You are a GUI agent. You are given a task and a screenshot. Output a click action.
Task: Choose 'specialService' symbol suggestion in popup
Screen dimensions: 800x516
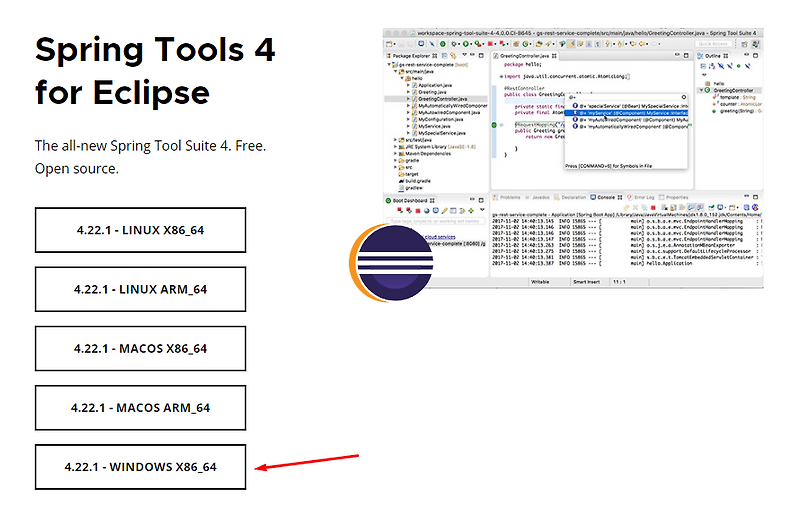pyautogui.click(x=630, y=106)
